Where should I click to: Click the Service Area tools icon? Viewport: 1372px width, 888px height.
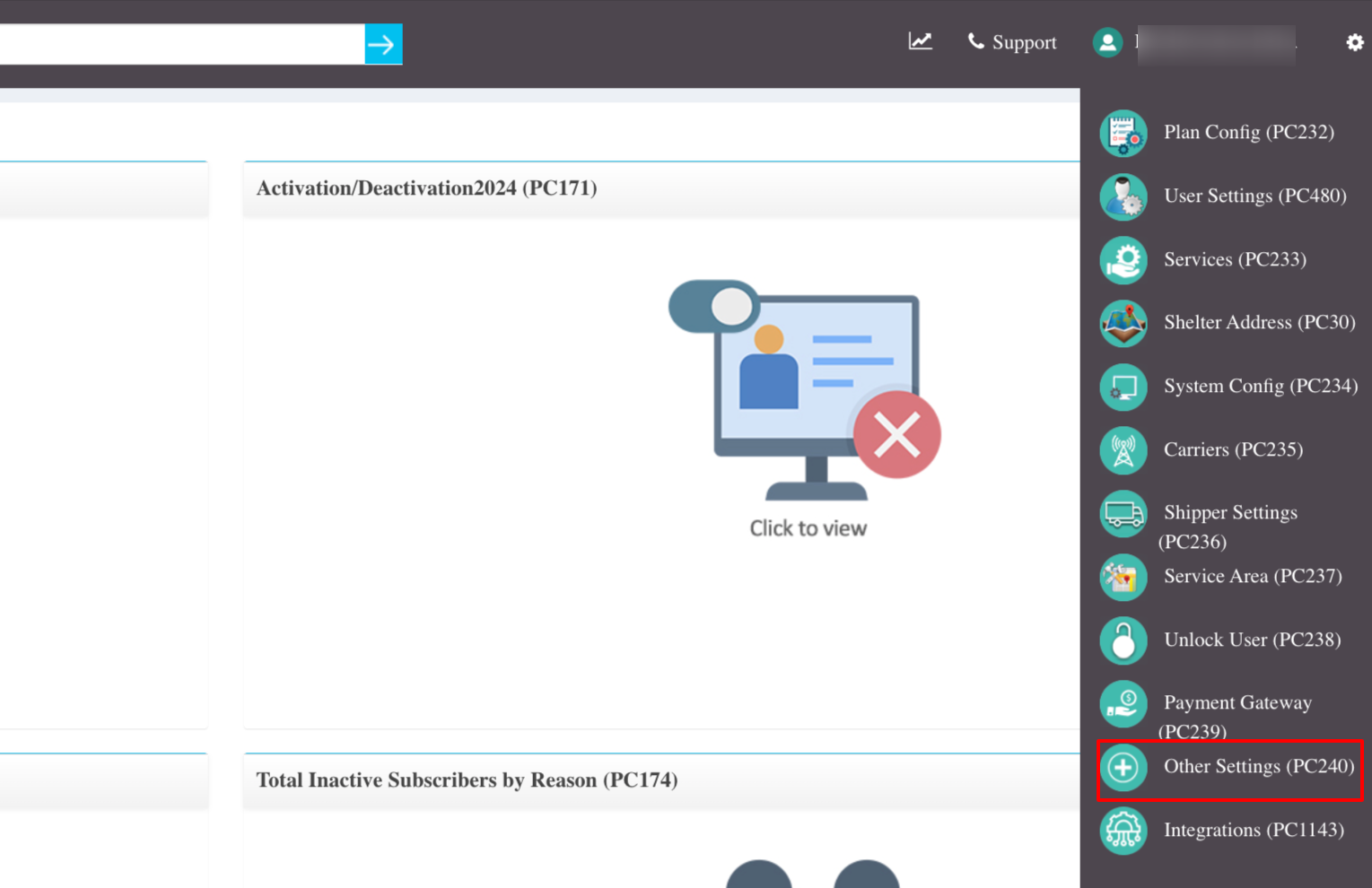click(x=1123, y=577)
